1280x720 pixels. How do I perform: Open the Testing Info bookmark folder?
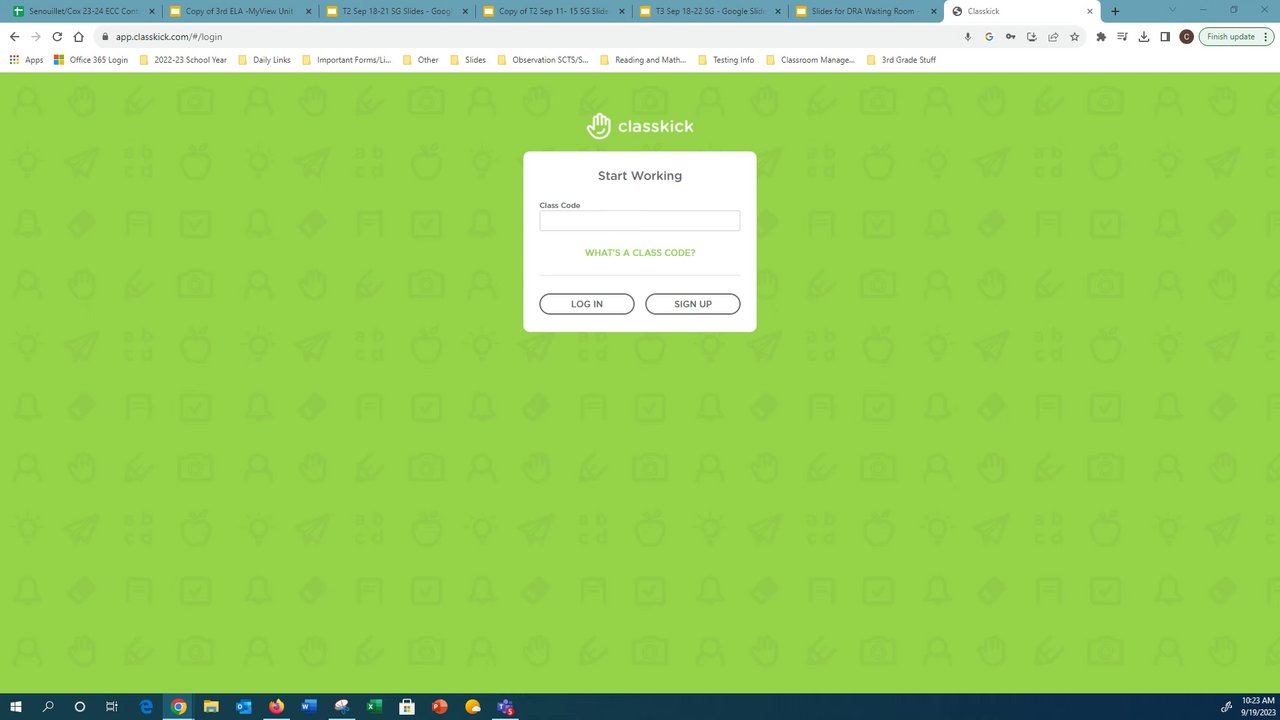[726, 60]
